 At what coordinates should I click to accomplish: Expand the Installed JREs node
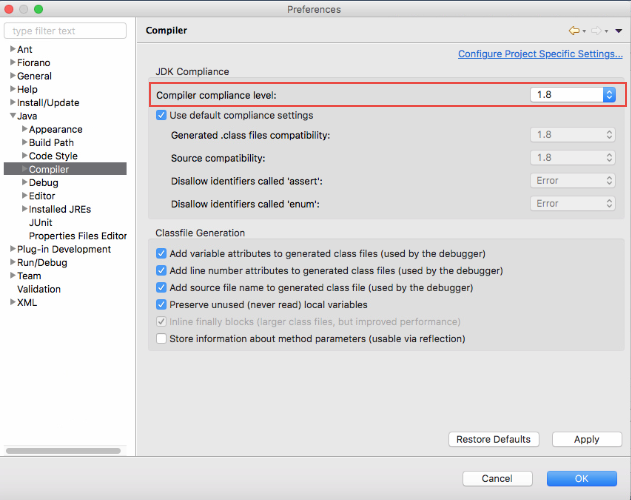(25, 209)
